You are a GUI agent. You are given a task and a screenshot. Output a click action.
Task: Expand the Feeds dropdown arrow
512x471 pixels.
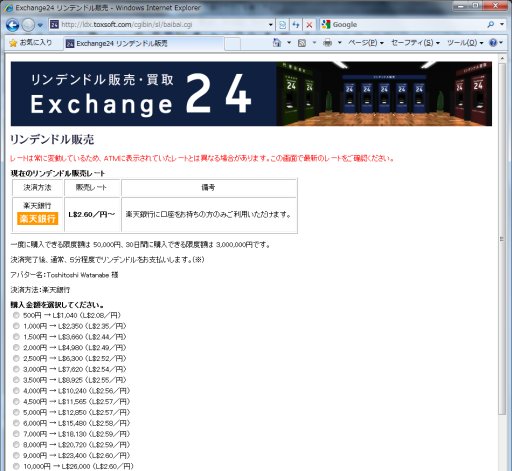tap(314, 43)
